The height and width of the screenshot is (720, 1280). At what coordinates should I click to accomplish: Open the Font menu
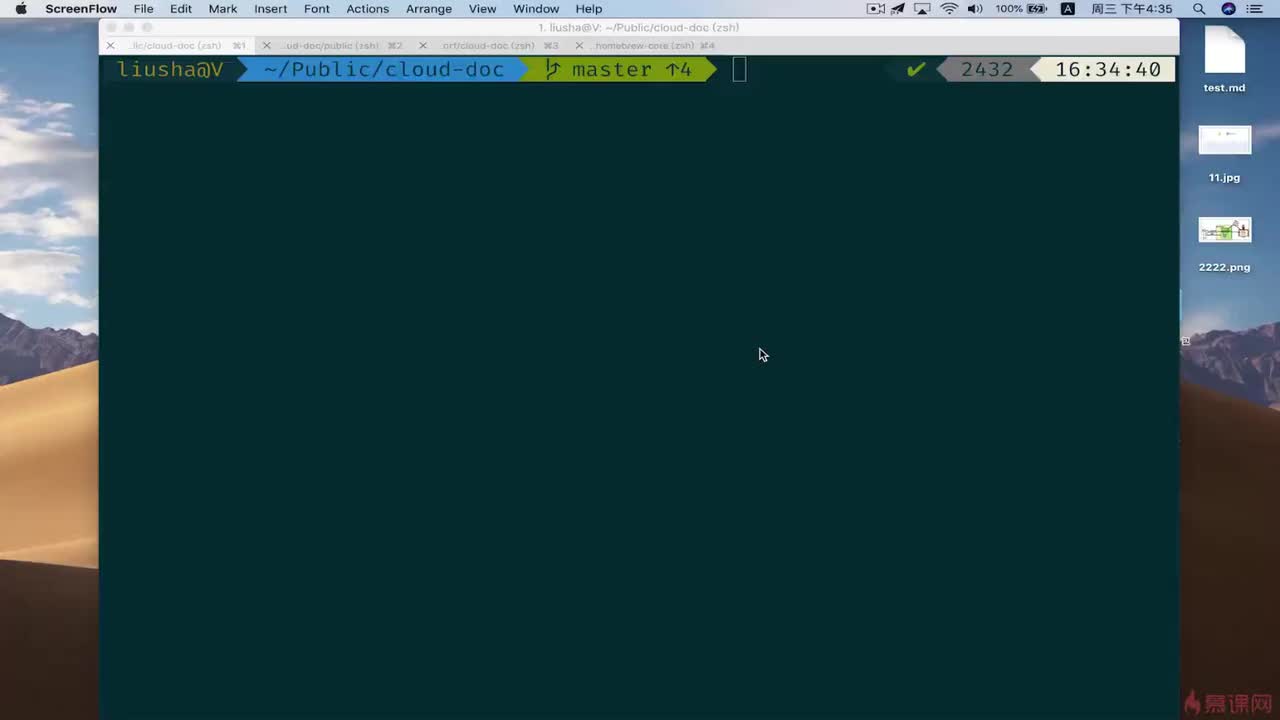click(317, 9)
